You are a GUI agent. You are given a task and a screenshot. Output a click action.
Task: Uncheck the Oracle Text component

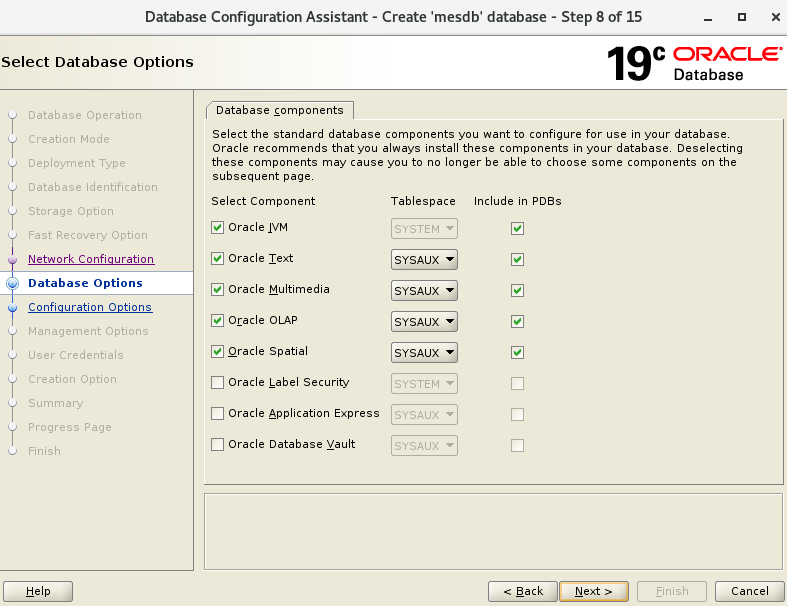click(218, 259)
